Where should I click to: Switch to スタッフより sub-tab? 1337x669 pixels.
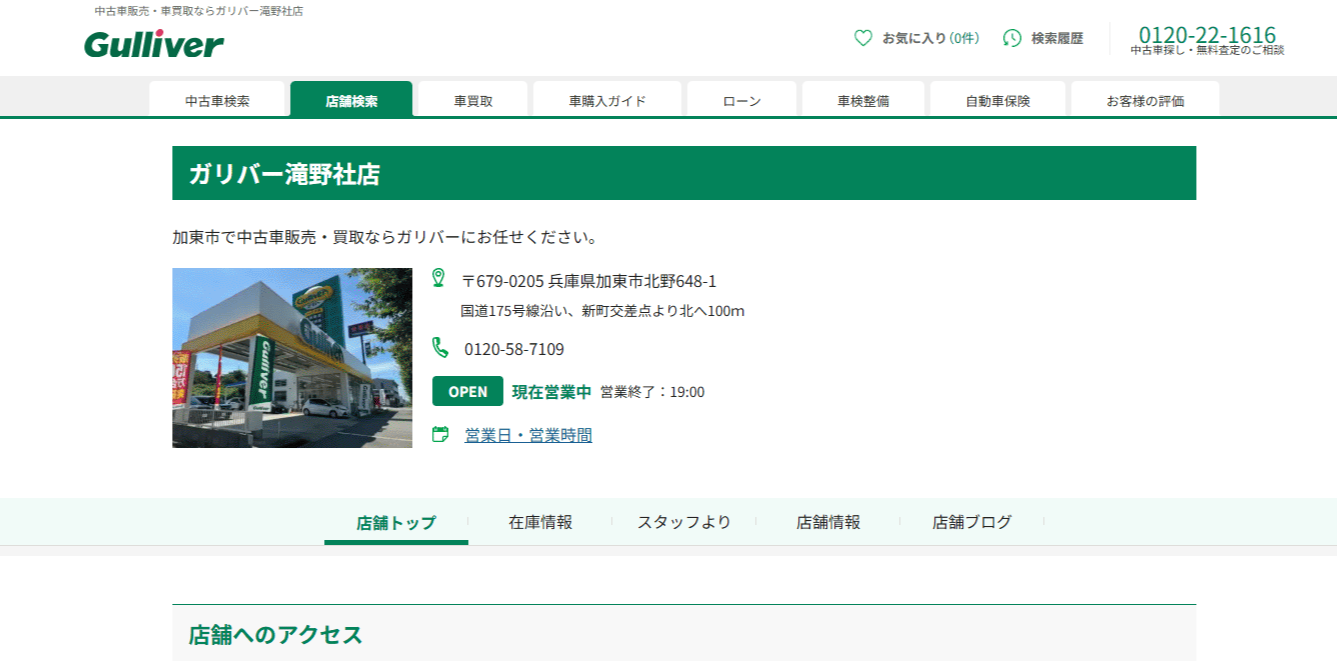pos(684,522)
